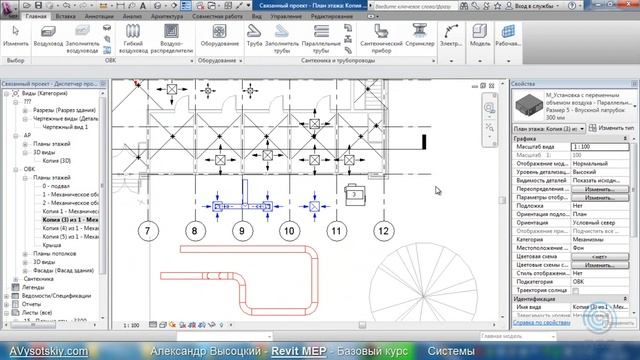Screen dimensions: 640x360
Task: Click the flex pipe icon beside Параллельные трубы
Action: coord(348,50)
